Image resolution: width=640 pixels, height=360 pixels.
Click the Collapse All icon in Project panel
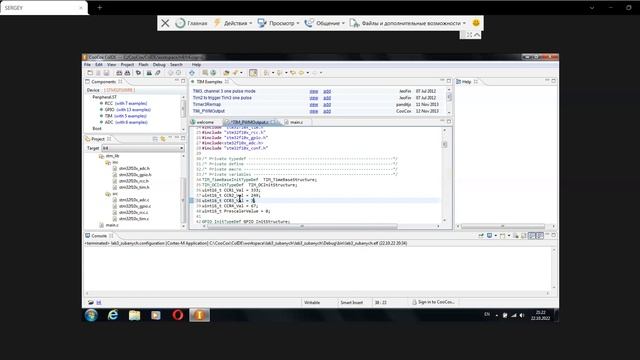pyautogui.click(x=155, y=139)
